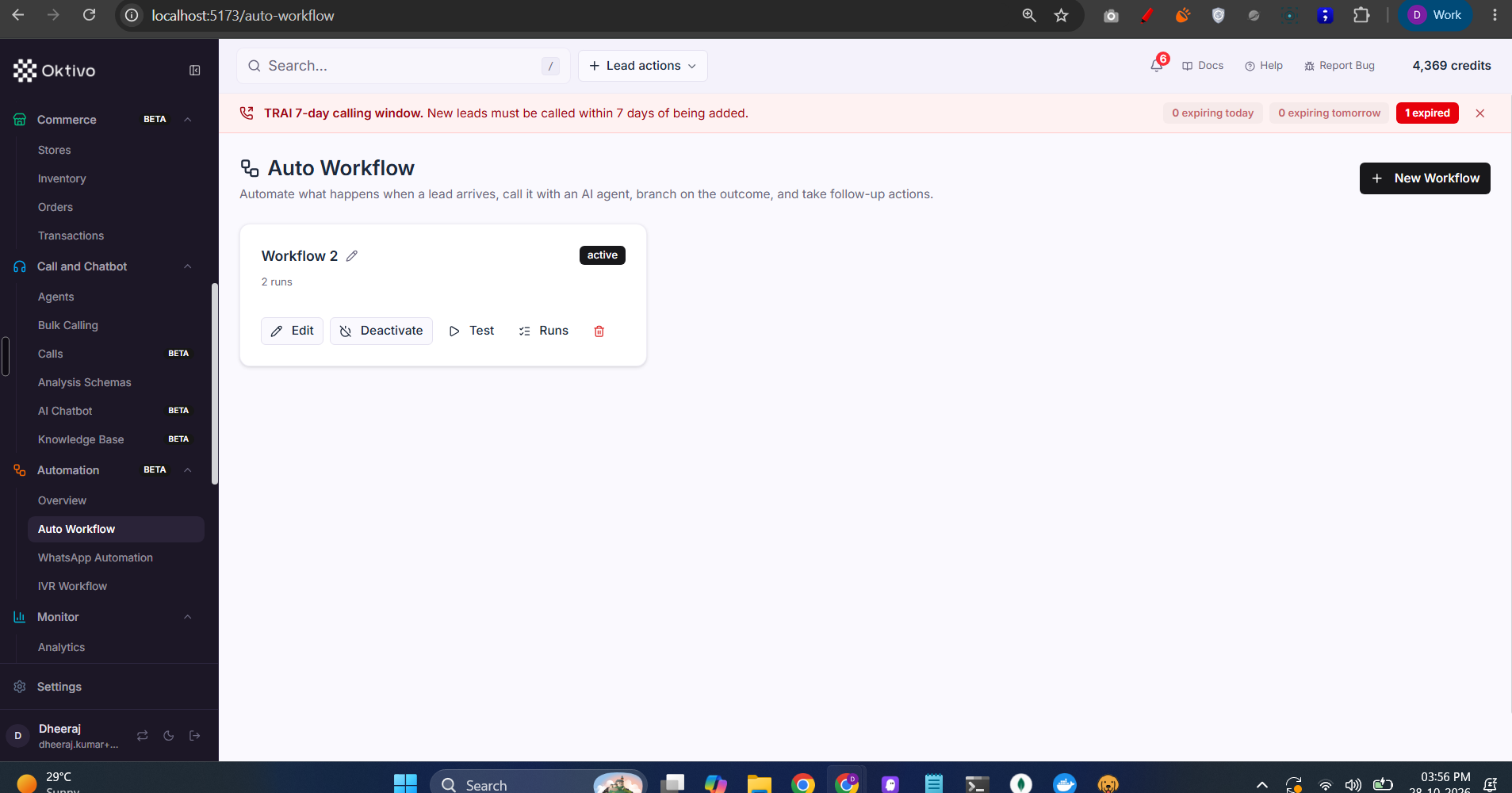The image size is (1512, 793).
Task: Open the Lead actions dropdown
Action: 643,66
